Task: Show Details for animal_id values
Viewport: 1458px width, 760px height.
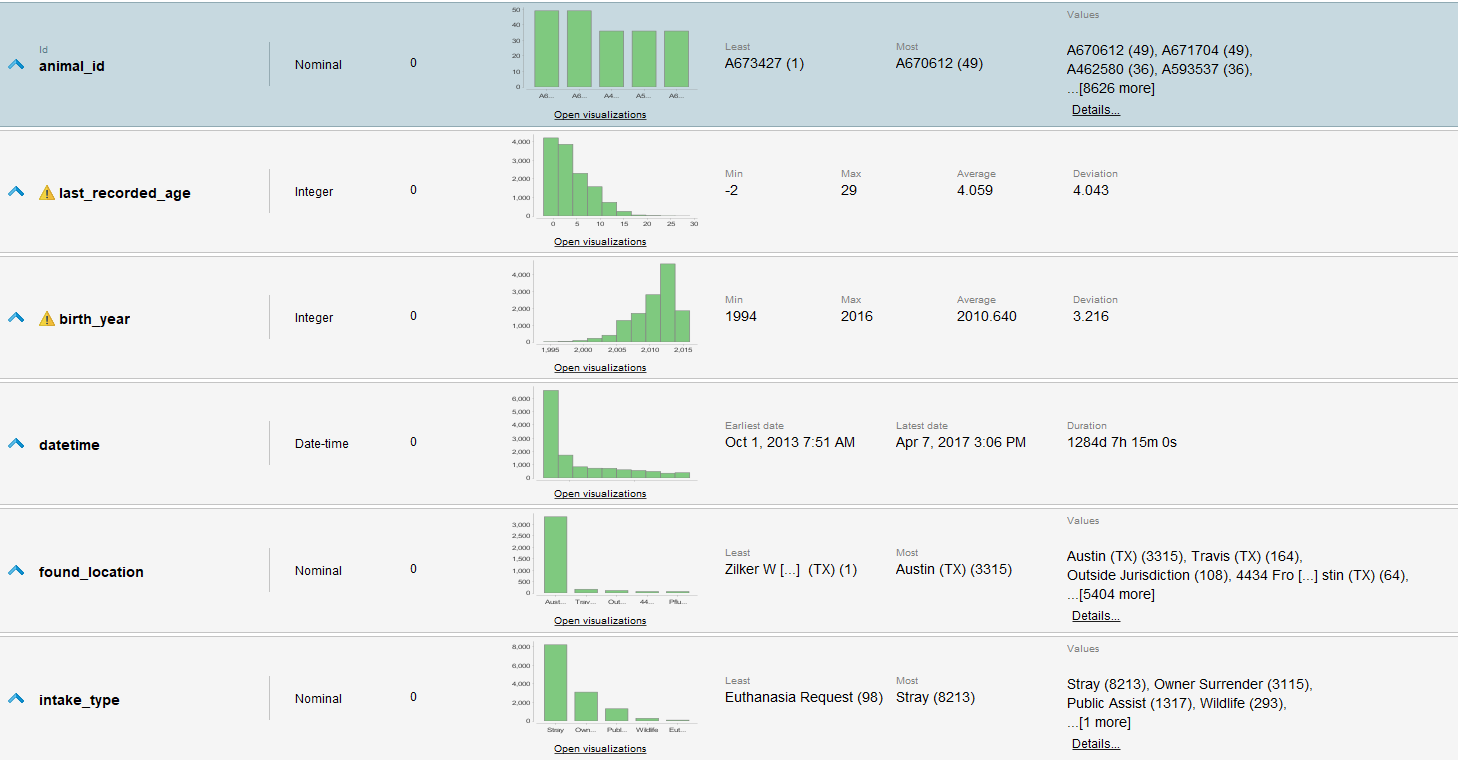Action: pos(1095,110)
